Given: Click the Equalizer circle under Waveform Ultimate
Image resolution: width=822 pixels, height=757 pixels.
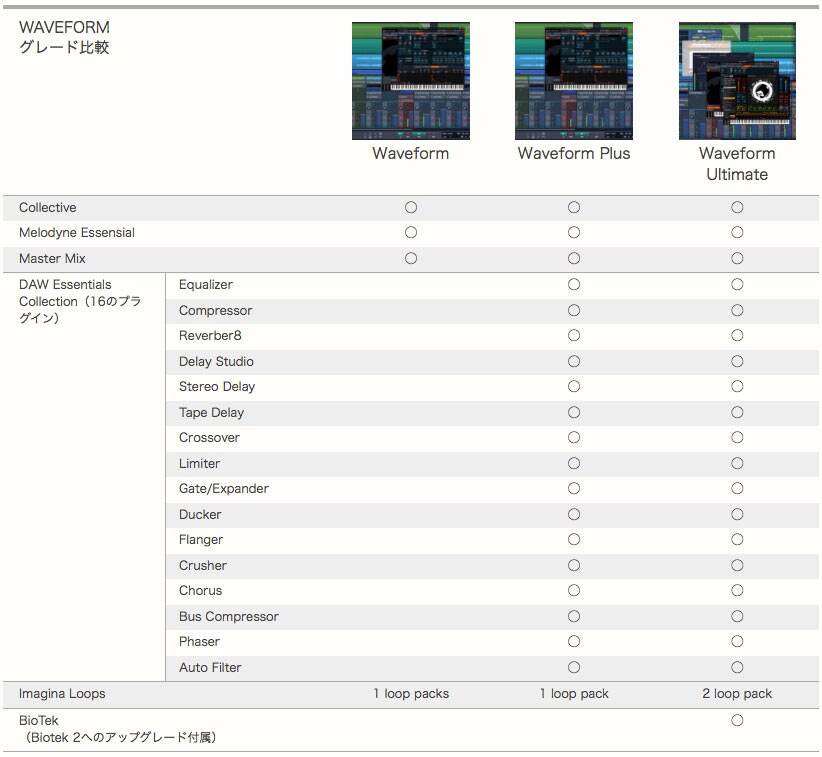Looking at the screenshot, I should coord(737,285).
